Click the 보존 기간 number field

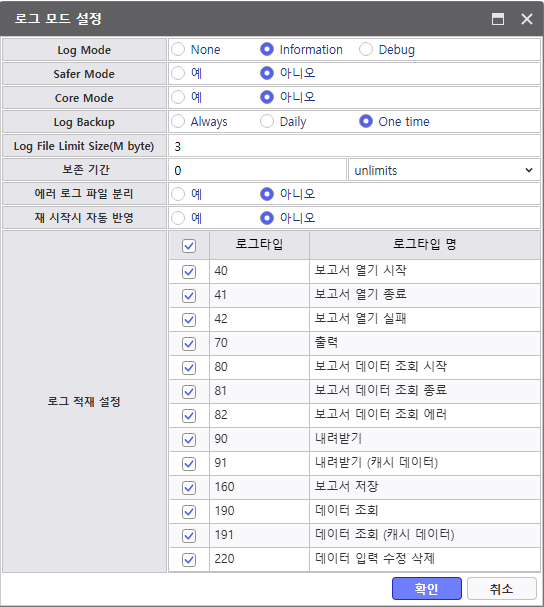coord(257,170)
